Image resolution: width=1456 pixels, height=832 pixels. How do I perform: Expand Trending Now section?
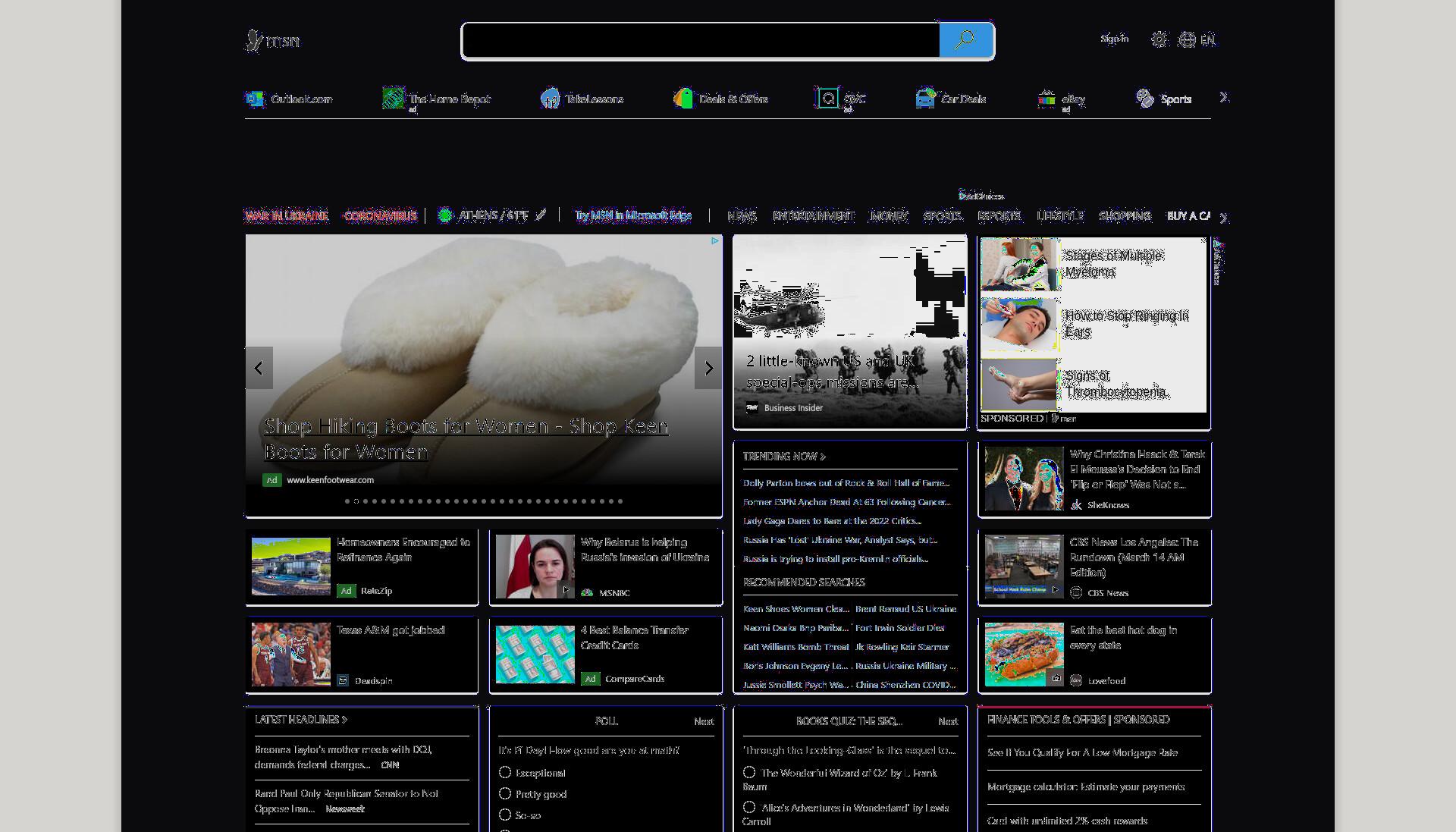click(784, 457)
